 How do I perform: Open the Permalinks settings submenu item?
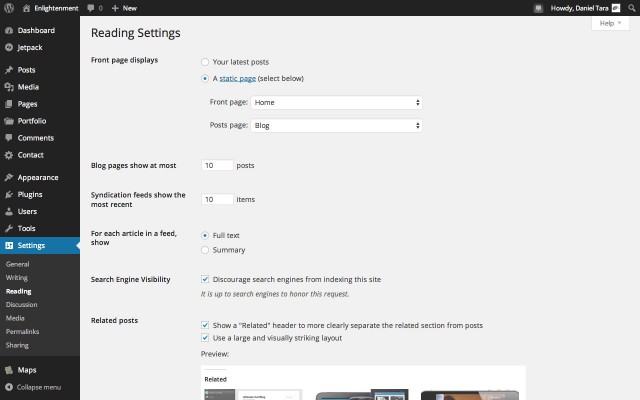point(22,332)
